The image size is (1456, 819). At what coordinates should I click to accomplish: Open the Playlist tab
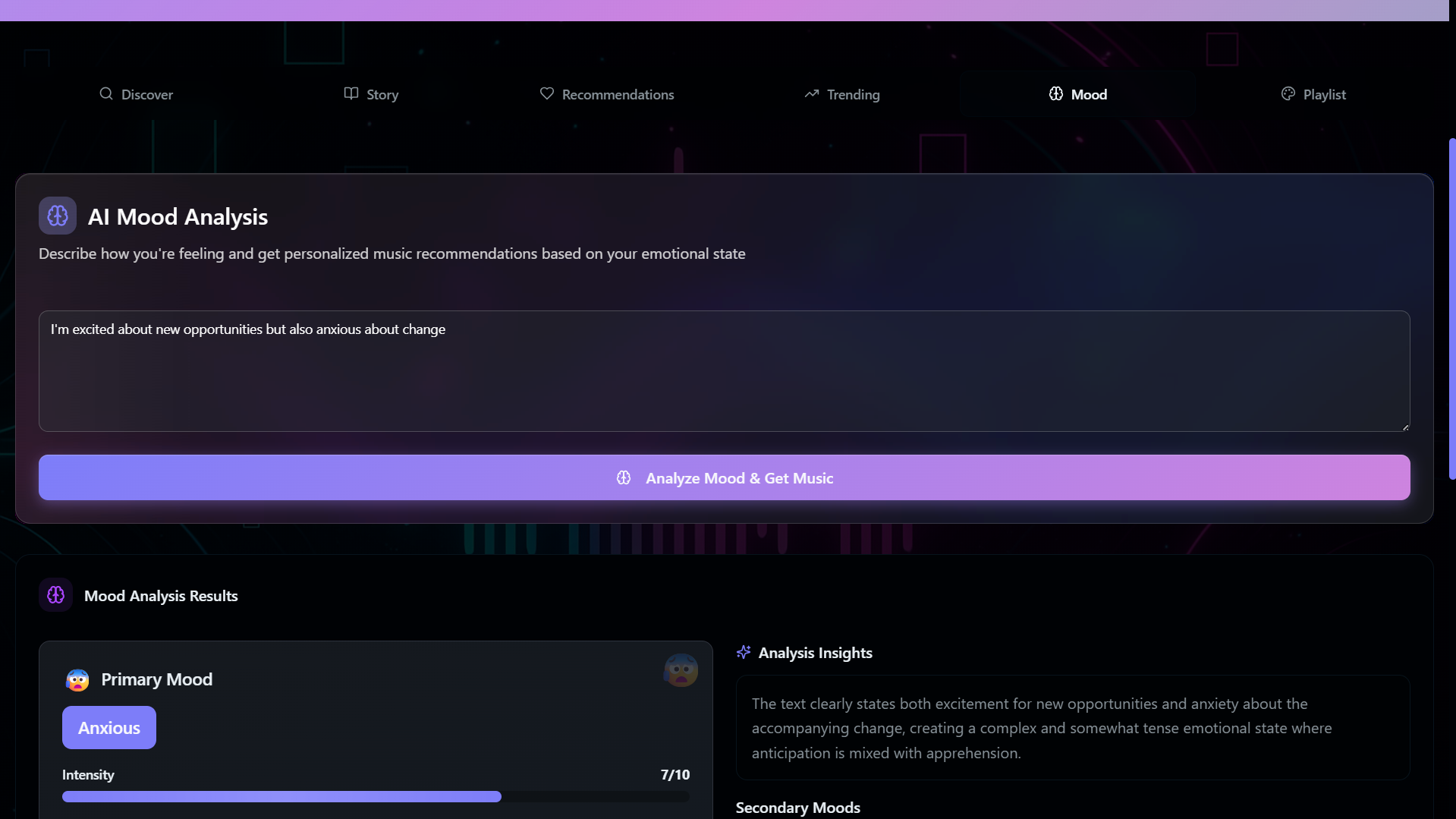(1313, 94)
